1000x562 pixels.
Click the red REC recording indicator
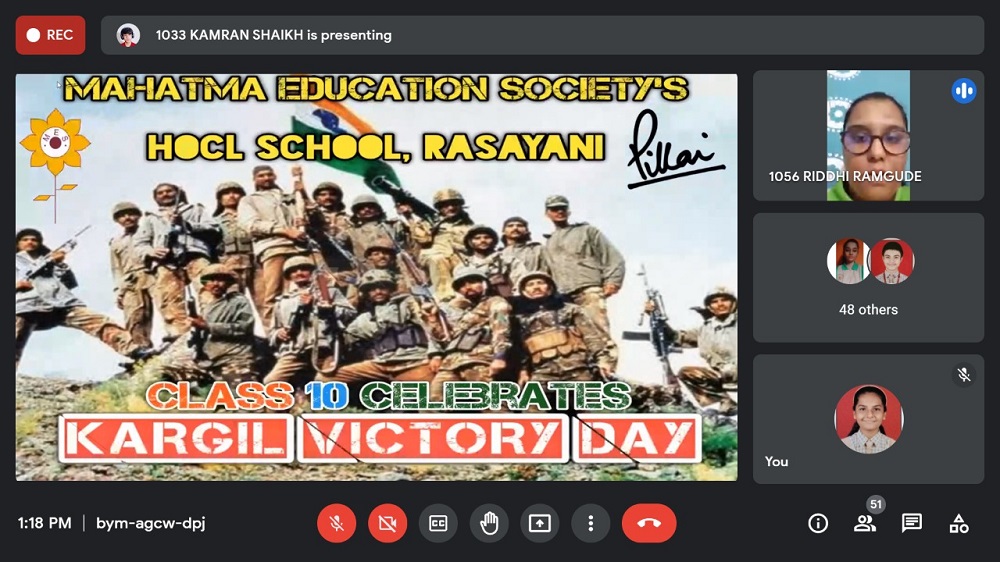[x=50, y=35]
